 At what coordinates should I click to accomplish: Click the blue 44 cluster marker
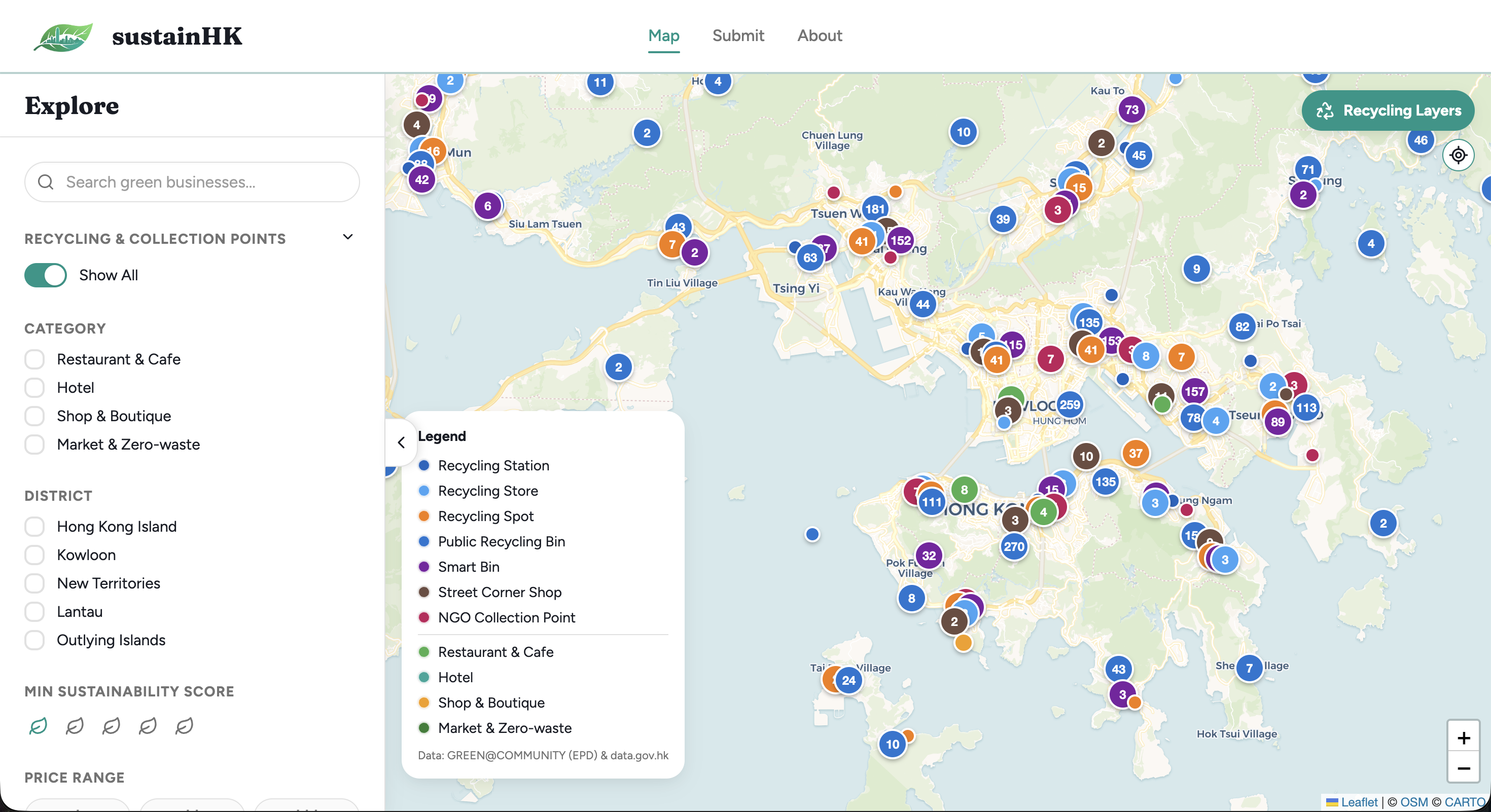922,304
